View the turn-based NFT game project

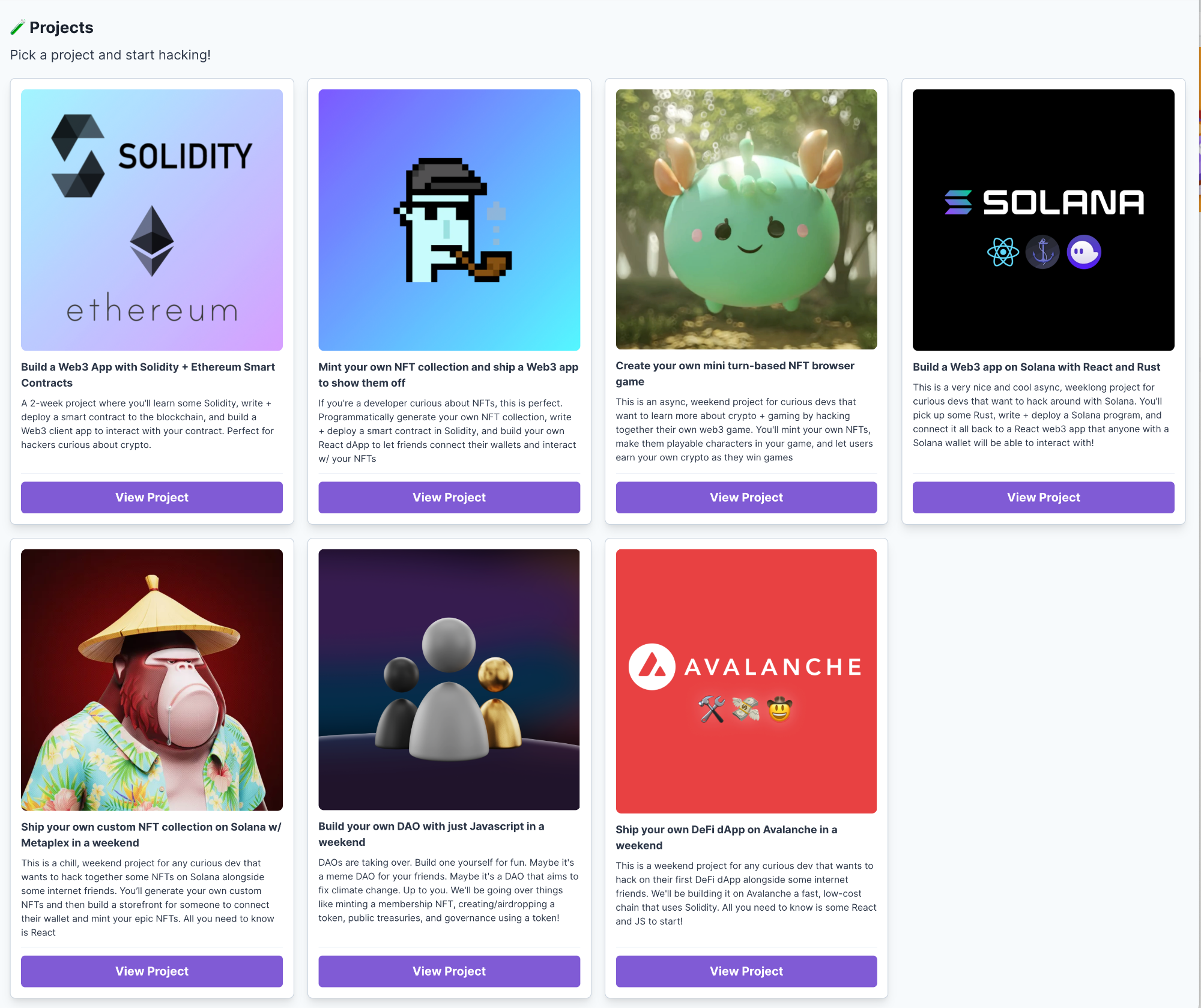tap(746, 497)
